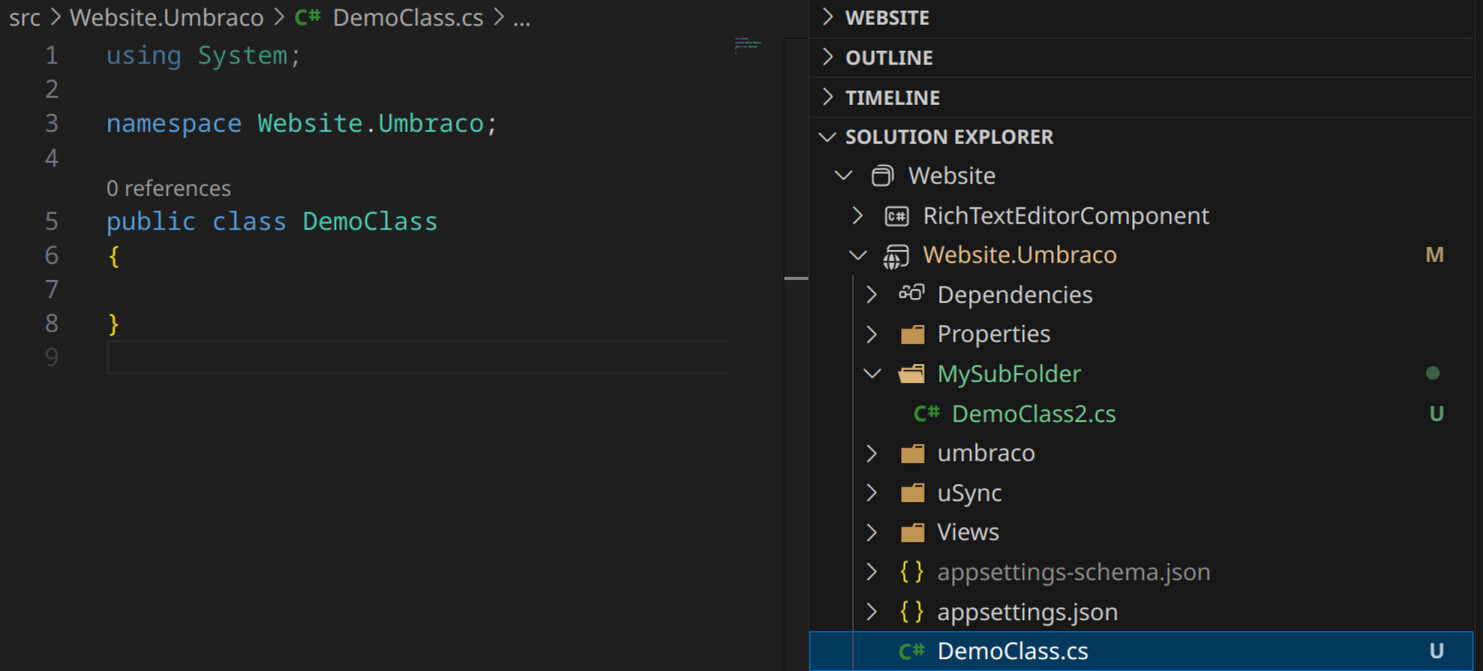Select the DemoClass.cs file in Solution Explorer
The image size is (1483, 671).
point(1141,651)
